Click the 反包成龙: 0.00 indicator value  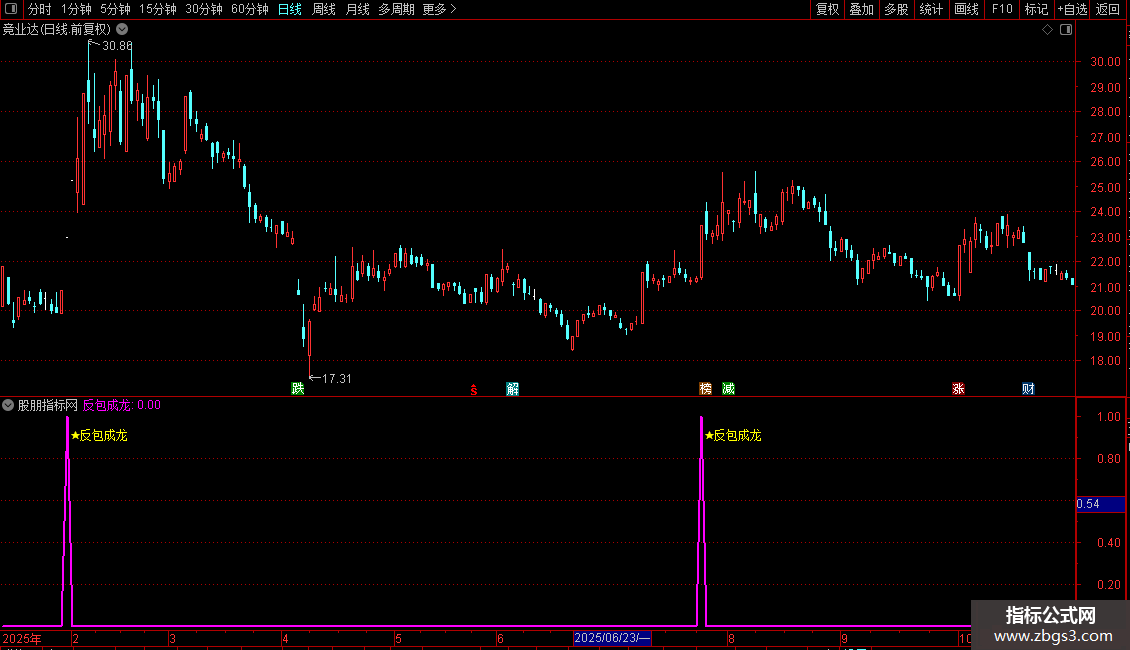tap(122, 405)
